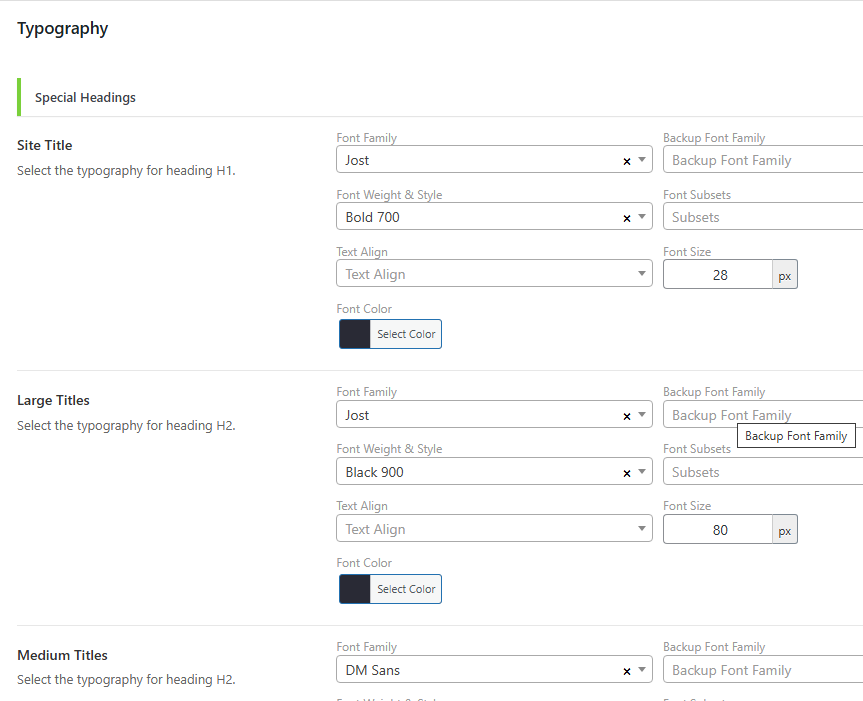This screenshot has width=863, height=701.
Task: Click Site Title Font Subsets field
Action: 762,217
